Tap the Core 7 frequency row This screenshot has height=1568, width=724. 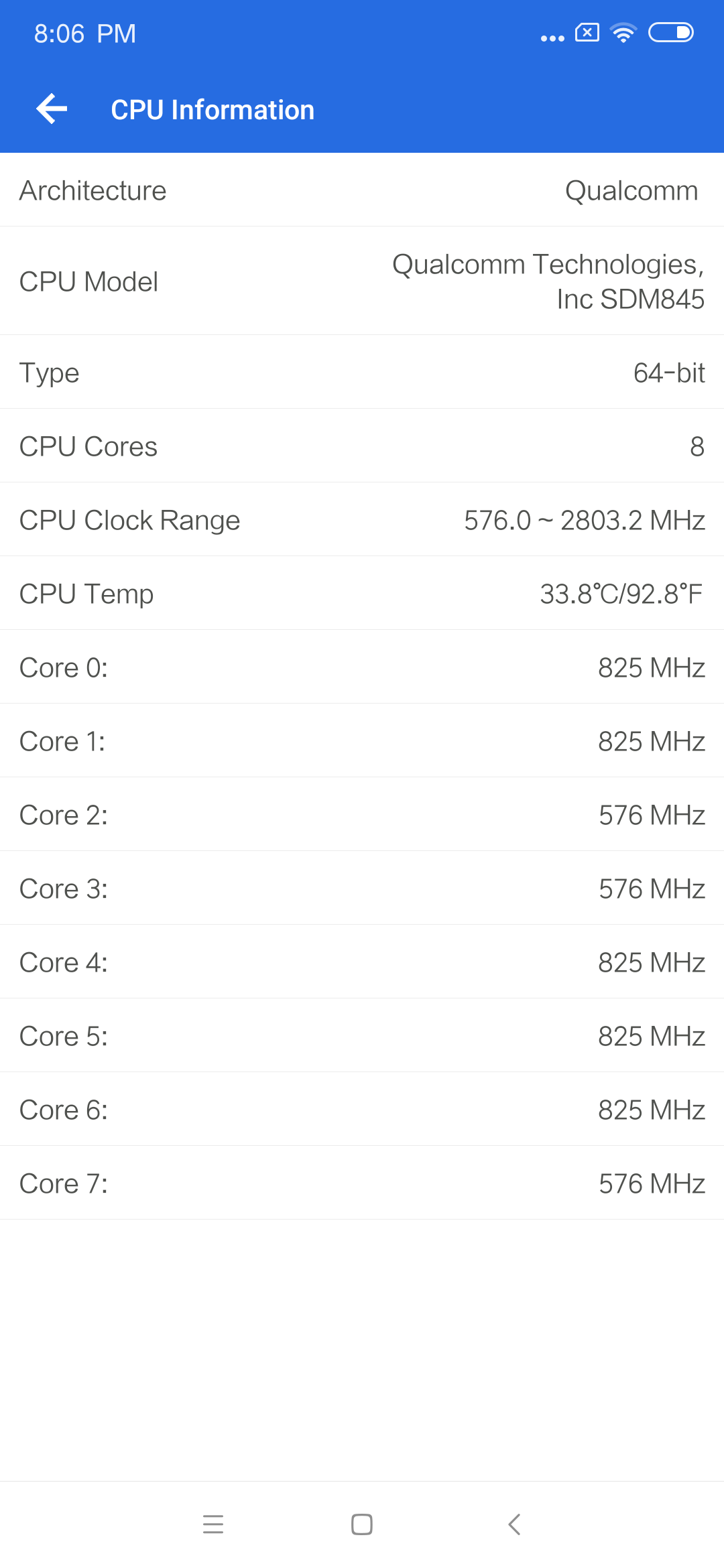(362, 1183)
